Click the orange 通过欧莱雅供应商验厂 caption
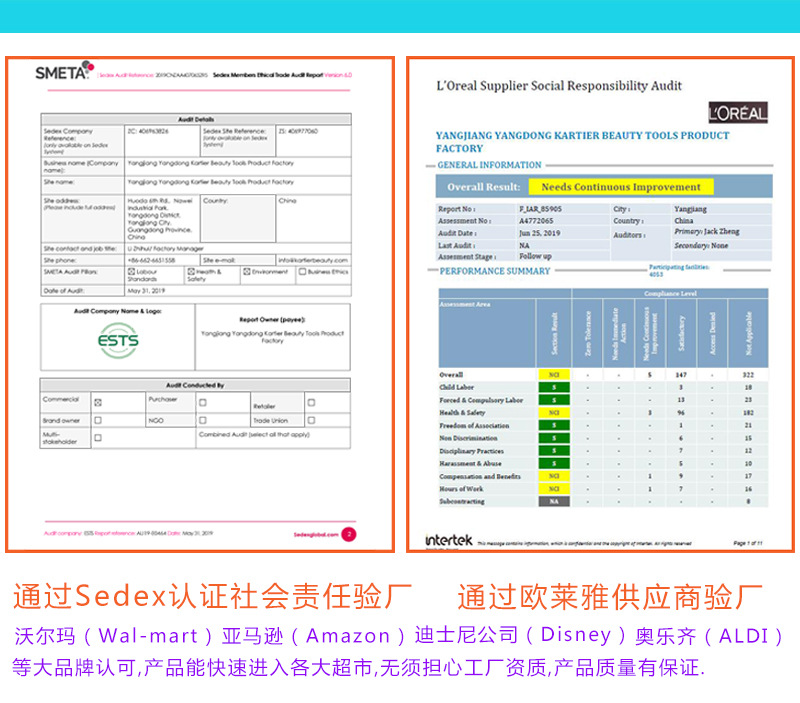Image resolution: width=800 pixels, height=703 pixels. 610,596
